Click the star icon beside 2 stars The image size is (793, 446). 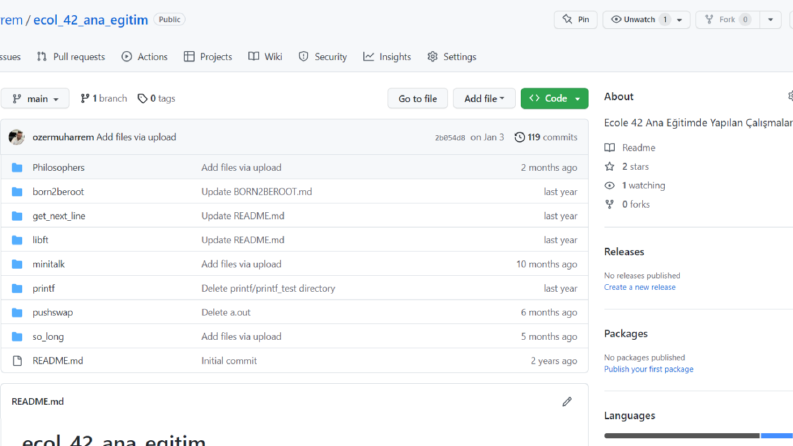pyautogui.click(x=609, y=166)
